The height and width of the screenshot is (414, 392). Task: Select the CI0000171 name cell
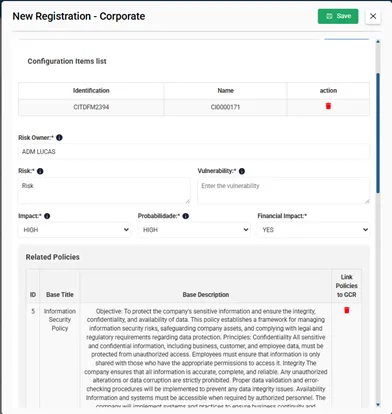click(225, 107)
